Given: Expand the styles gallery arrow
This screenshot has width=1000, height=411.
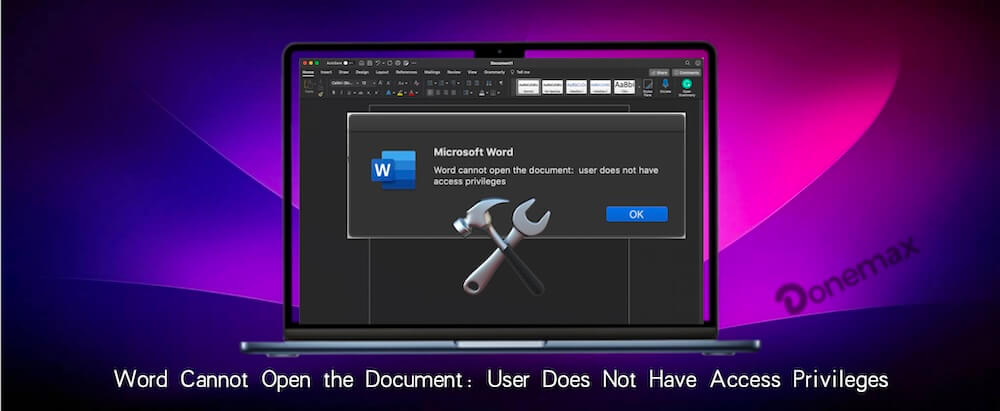Looking at the screenshot, I should coord(639,87).
